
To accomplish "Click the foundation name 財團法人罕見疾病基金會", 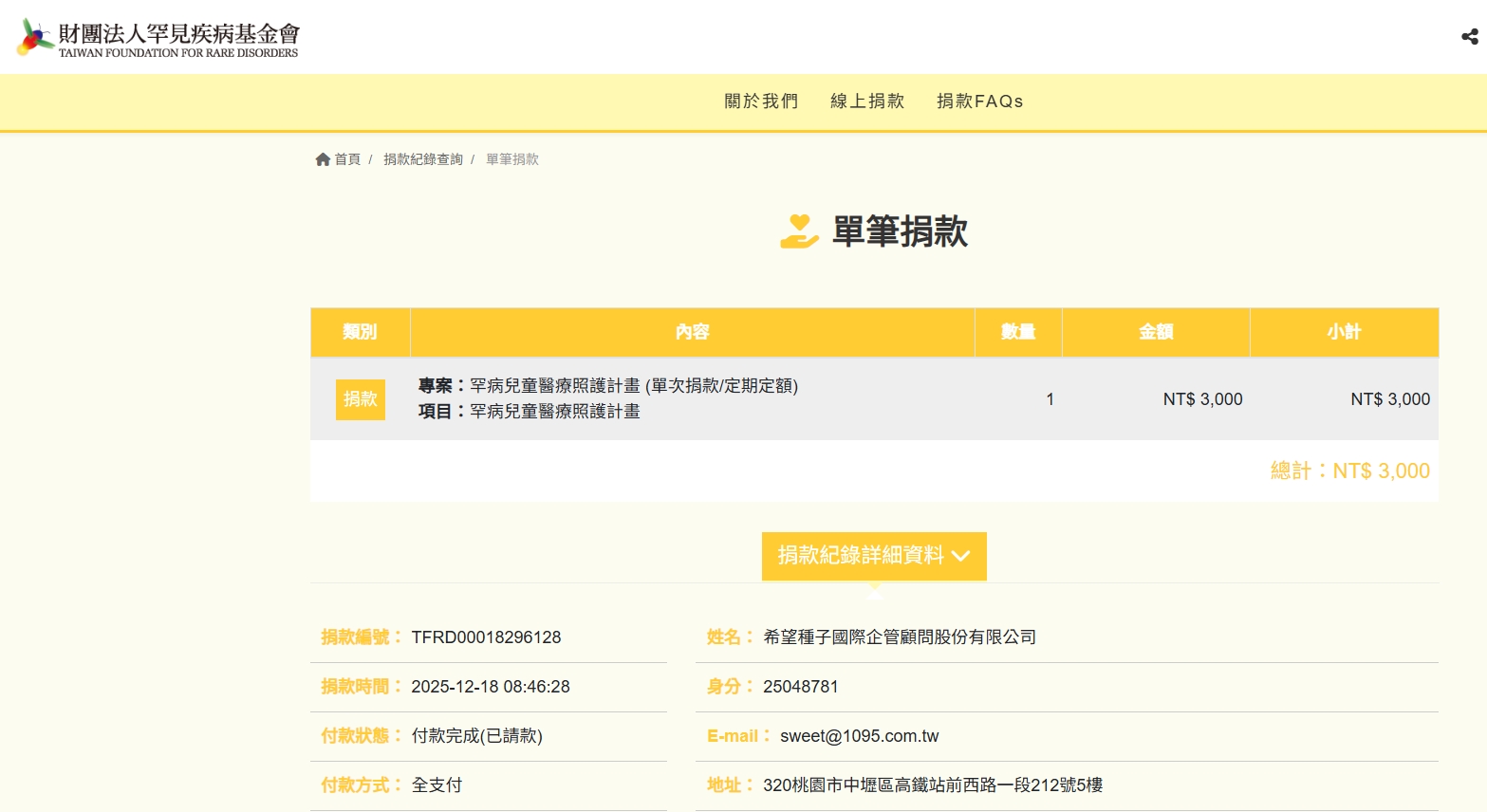I will 178,34.
